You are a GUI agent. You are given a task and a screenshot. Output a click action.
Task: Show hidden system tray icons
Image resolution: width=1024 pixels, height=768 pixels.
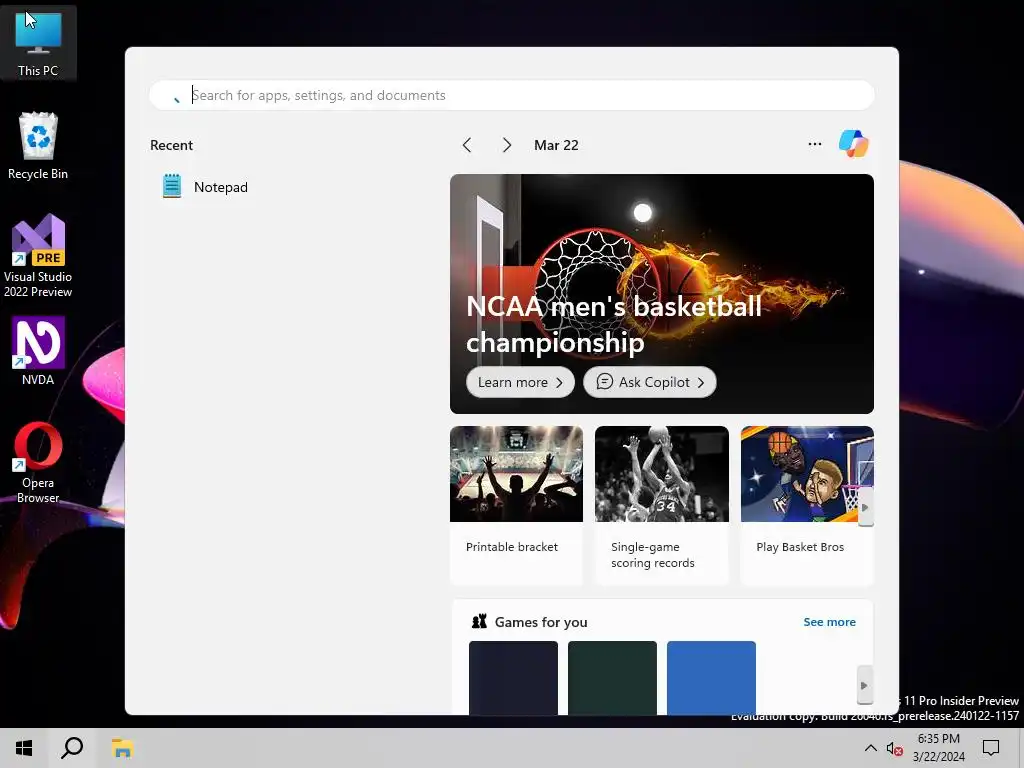pyautogui.click(x=871, y=748)
